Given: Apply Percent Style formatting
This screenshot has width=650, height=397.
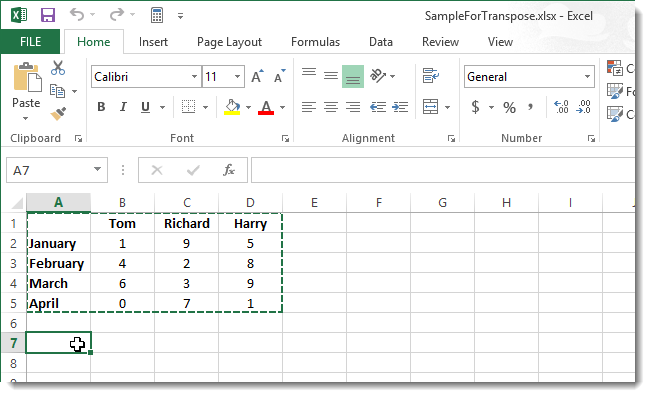Looking at the screenshot, I should pyautogui.click(x=509, y=108).
